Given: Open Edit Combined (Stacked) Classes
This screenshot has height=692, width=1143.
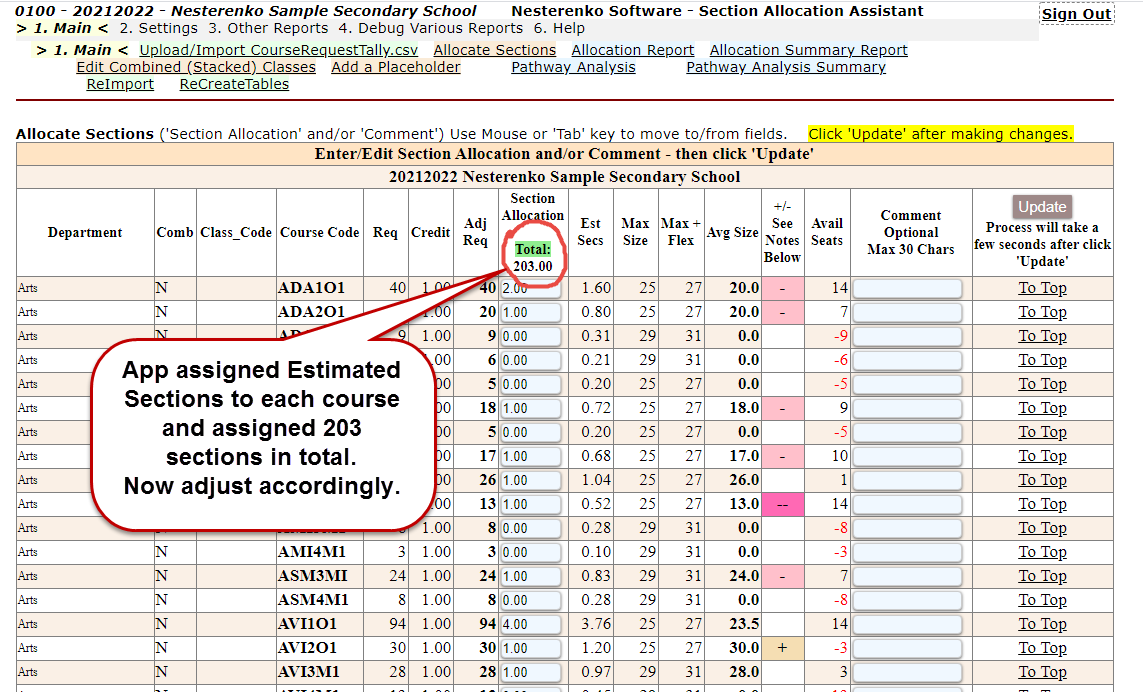Looking at the screenshot, I should point(196,67).
